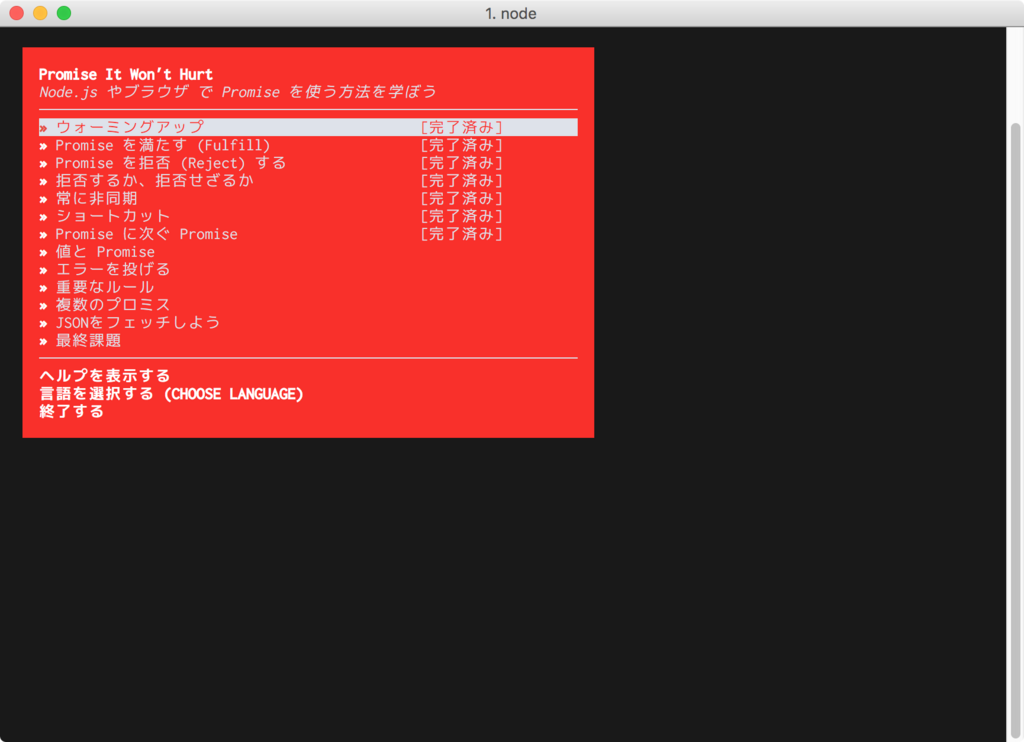Screen dimensions: 1024x742
Task: Click the Promise It Won't Hurt title
Action: click(x=125, y=74)
